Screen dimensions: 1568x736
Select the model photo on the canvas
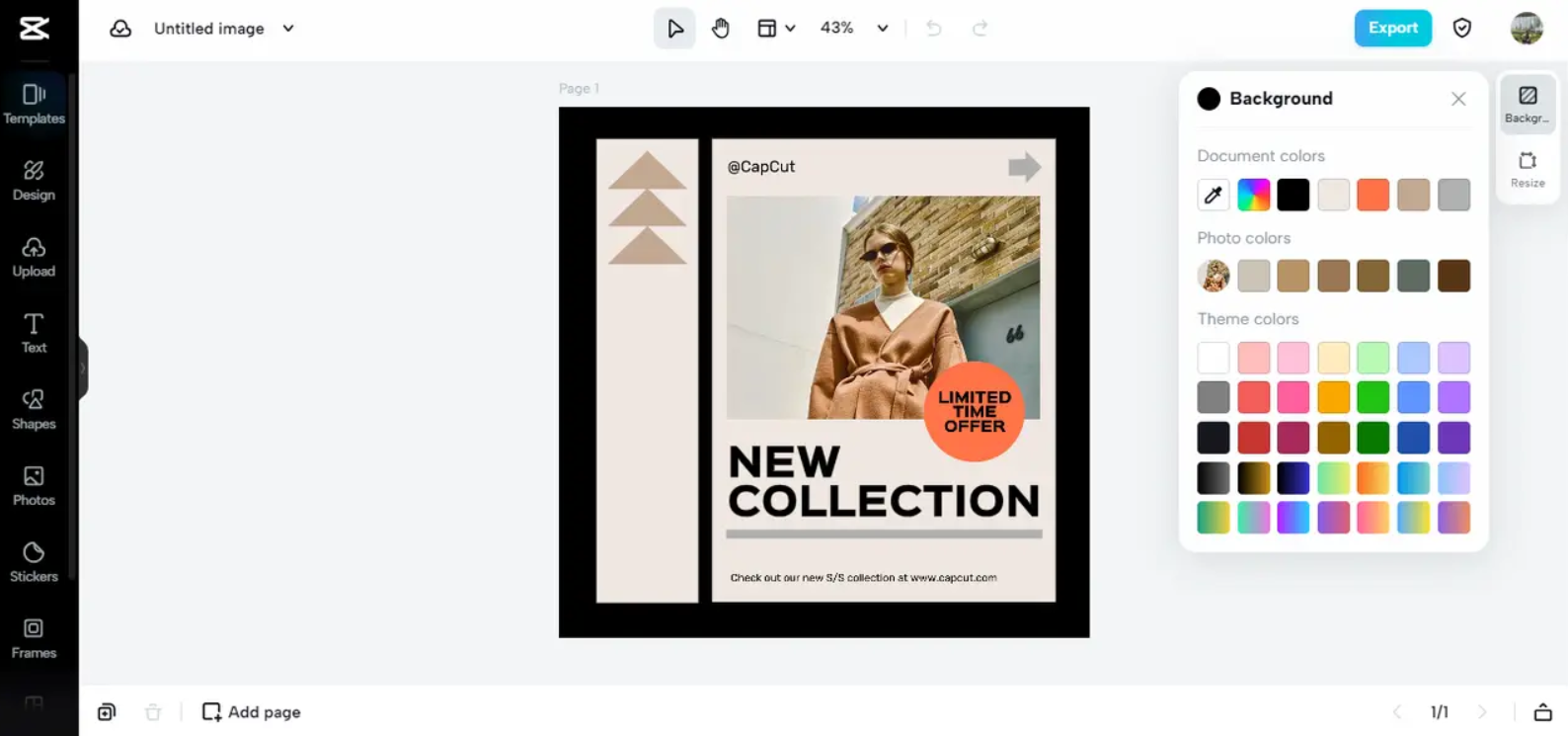(883, 307)
